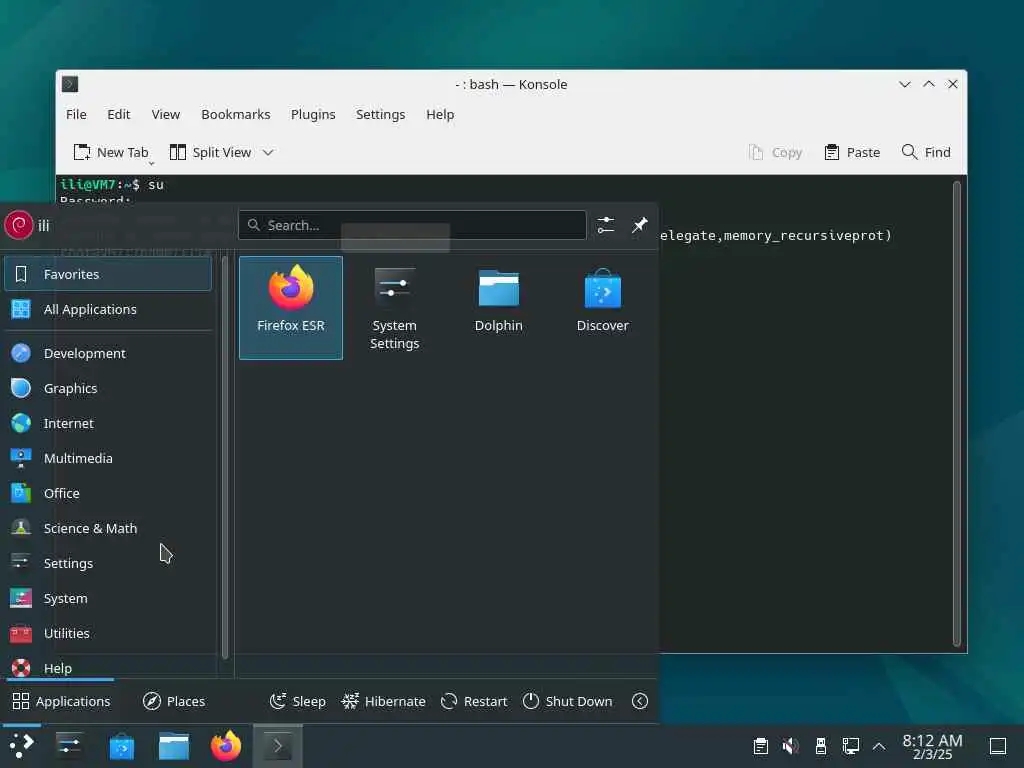Open the Office category
The height and width of the screenshot is (768, 1024).
click(x=108, y=494)
